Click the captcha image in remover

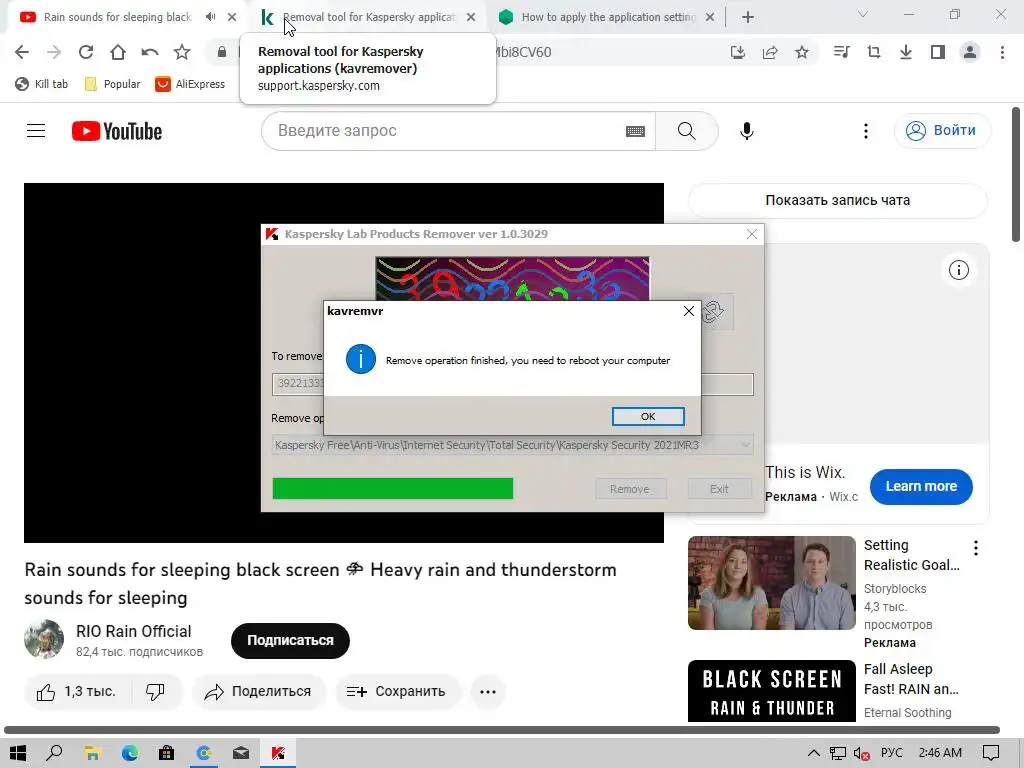pyautogui.click(x=513, y=279)
